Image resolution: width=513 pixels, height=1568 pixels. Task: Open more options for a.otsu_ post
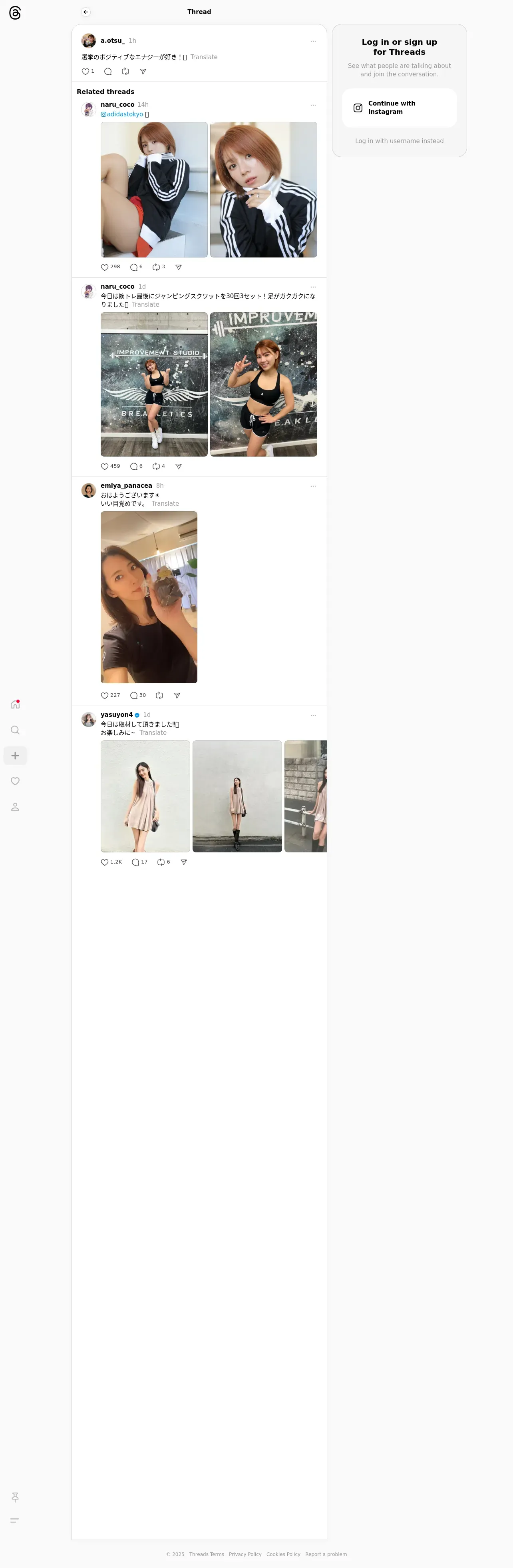pos(313,42)
